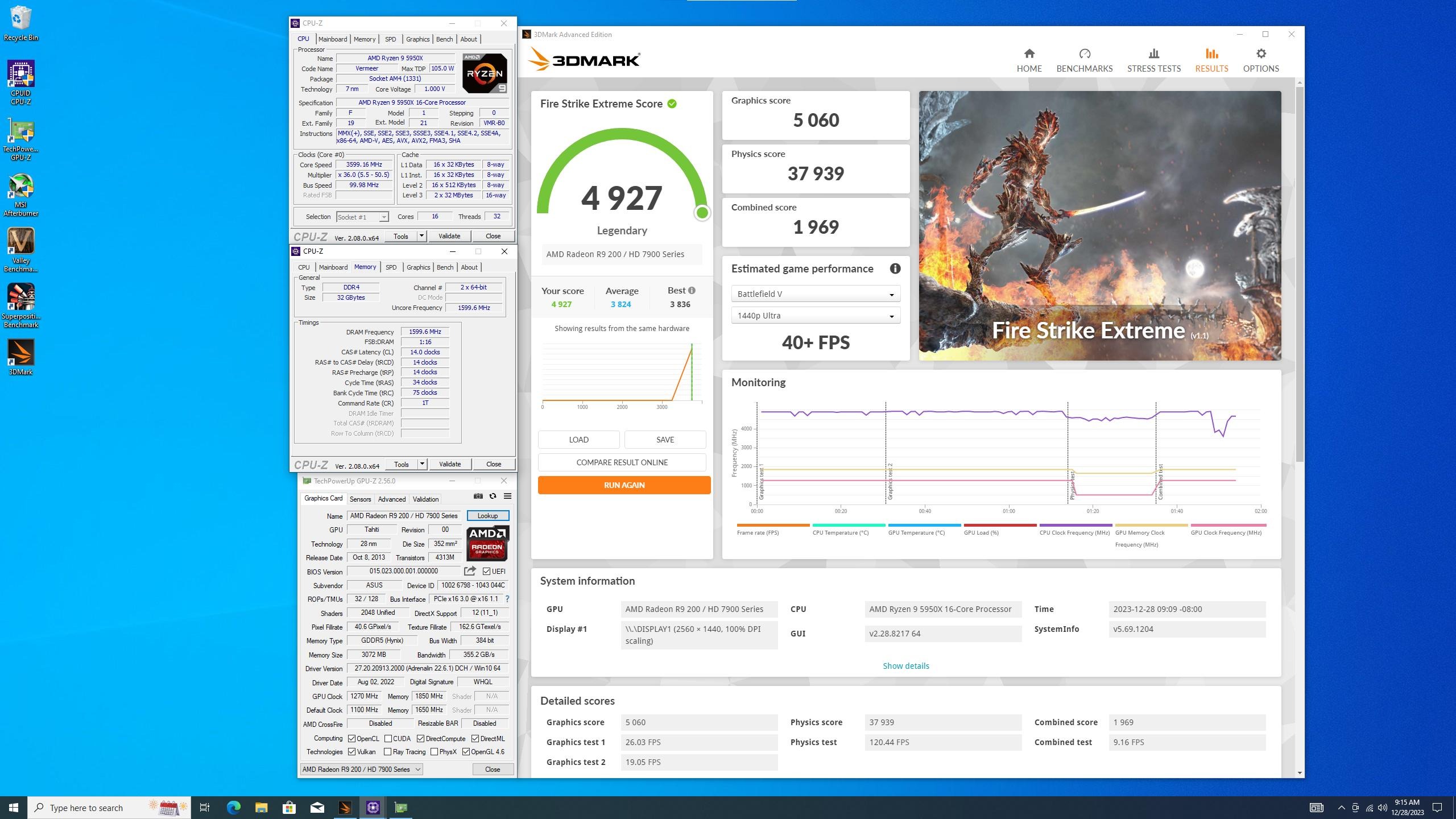Screen dimensions: 1456x819
Task: Toggle the Vulkan checkbox
Action: tap(351, 751)
